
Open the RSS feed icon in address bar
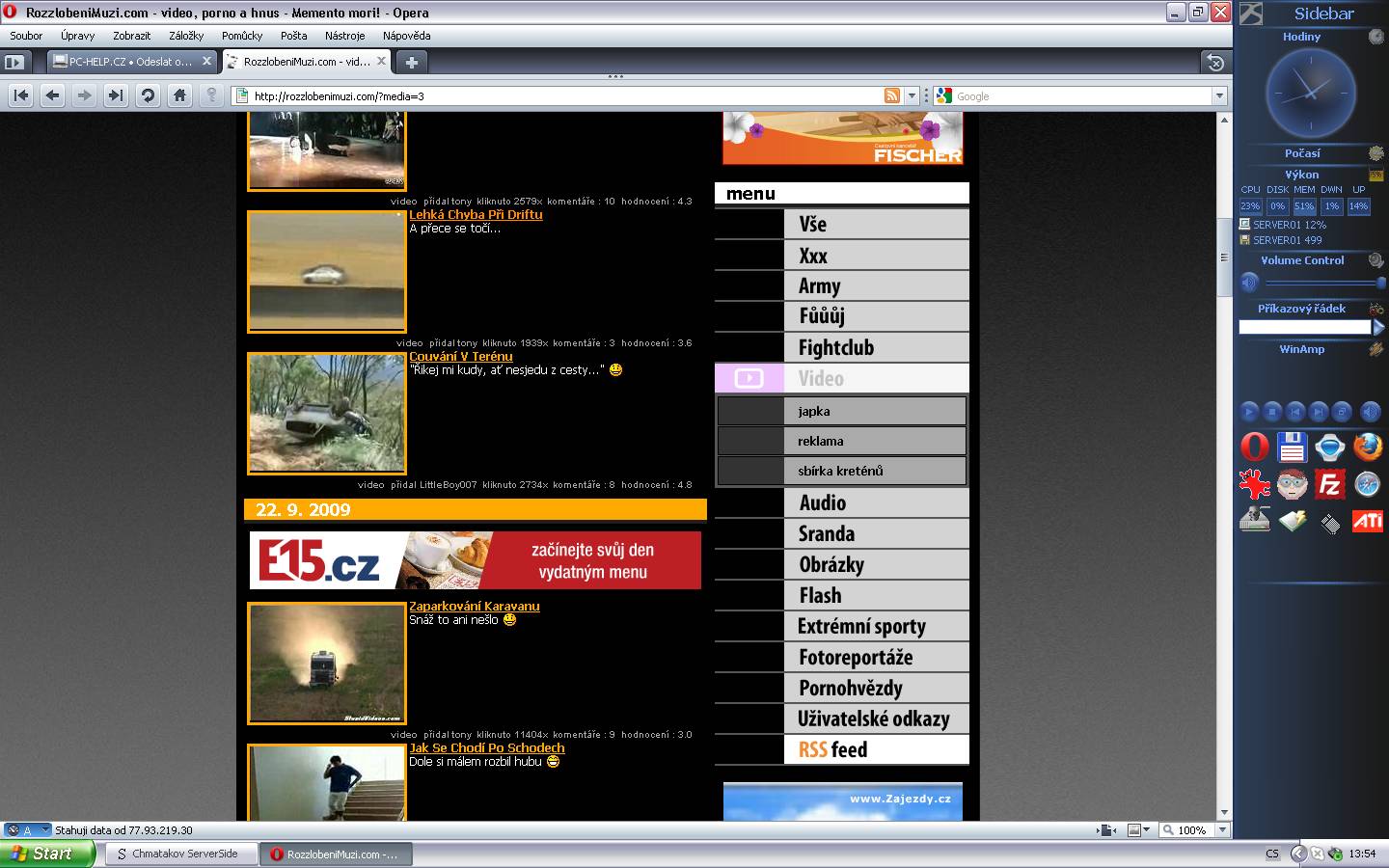point(892,95)
